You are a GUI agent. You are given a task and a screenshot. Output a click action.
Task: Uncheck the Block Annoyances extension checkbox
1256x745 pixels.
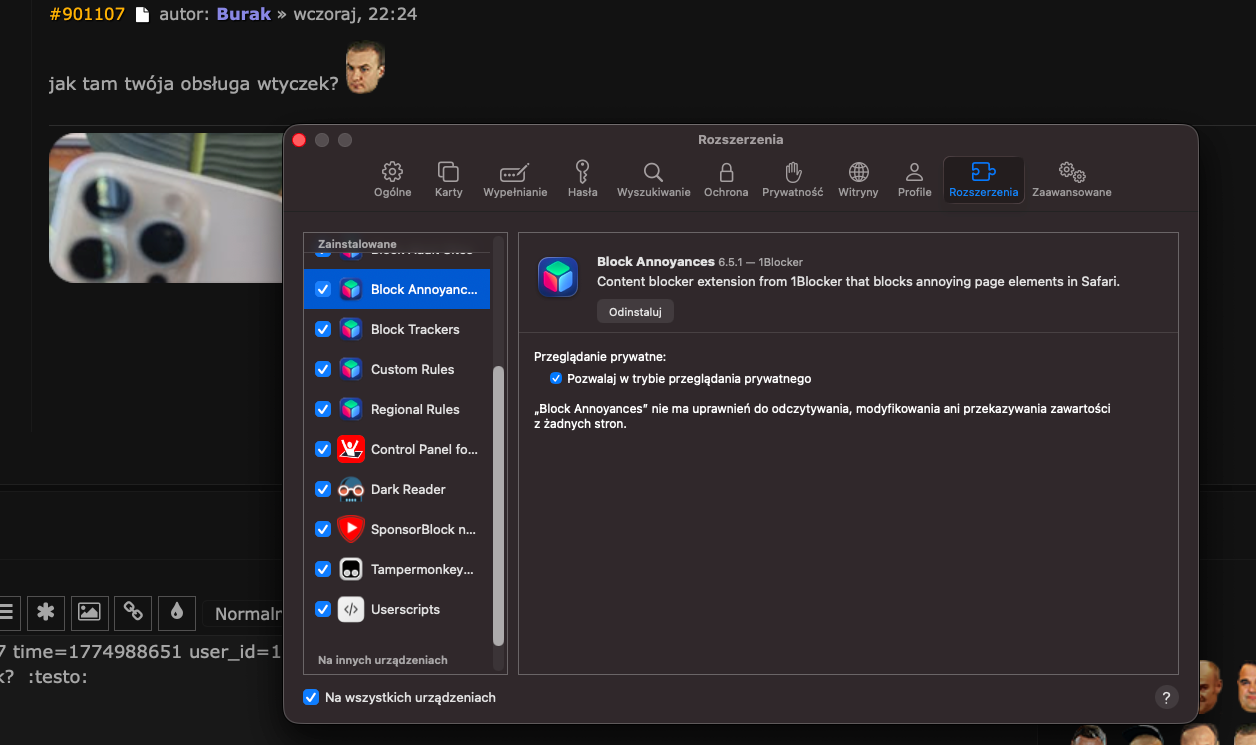point(323,289)
